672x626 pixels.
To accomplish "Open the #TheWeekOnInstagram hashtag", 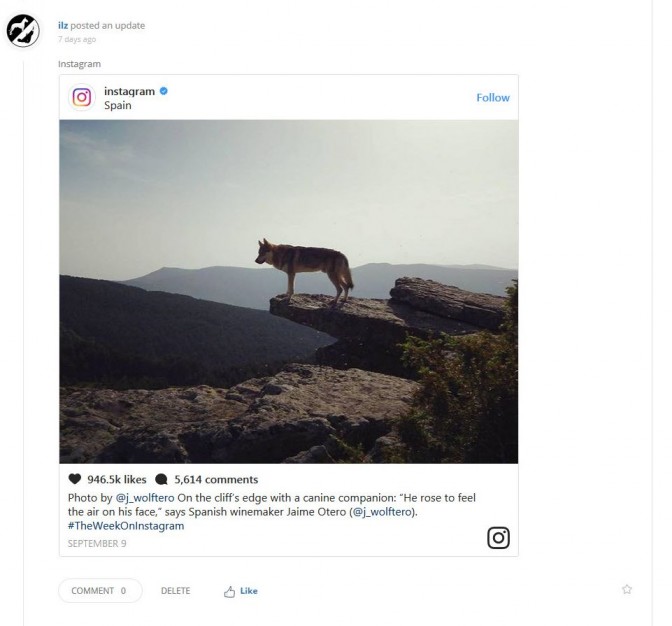I will pos(126,526).
